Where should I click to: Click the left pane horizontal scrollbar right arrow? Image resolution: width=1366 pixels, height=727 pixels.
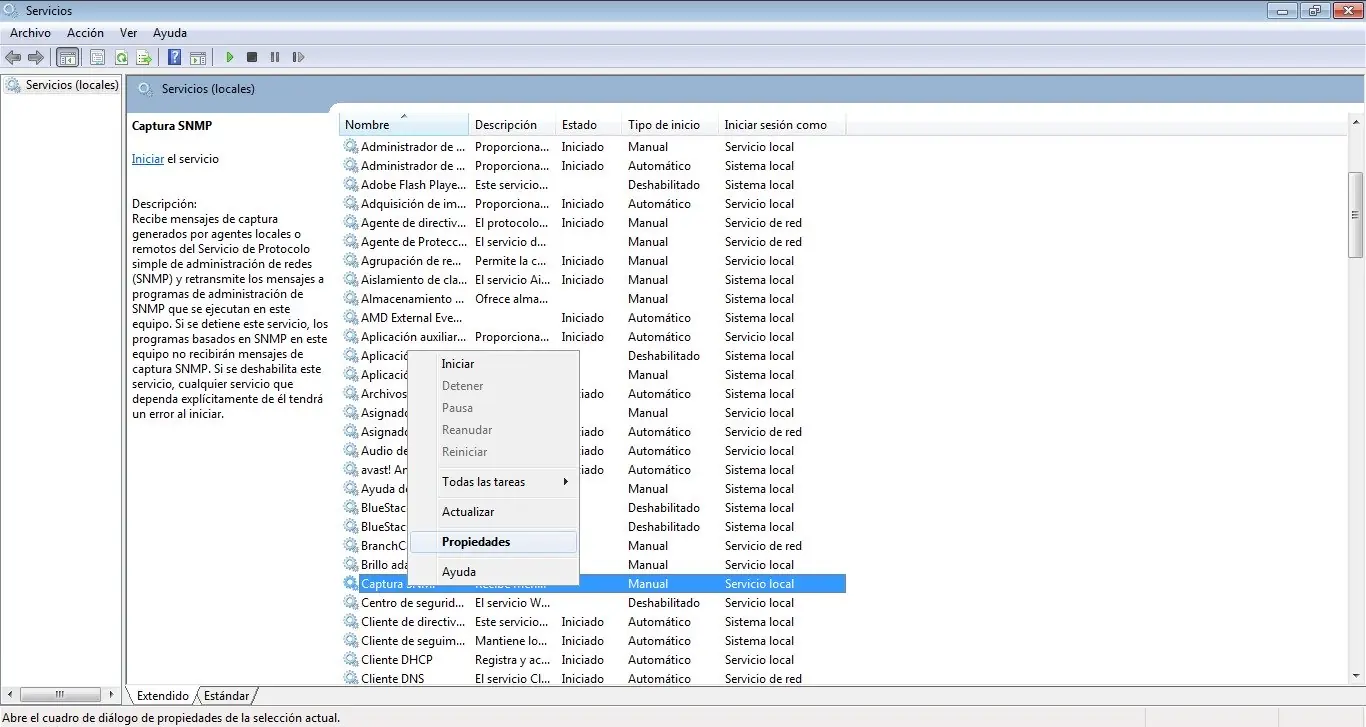pos(110,694)
